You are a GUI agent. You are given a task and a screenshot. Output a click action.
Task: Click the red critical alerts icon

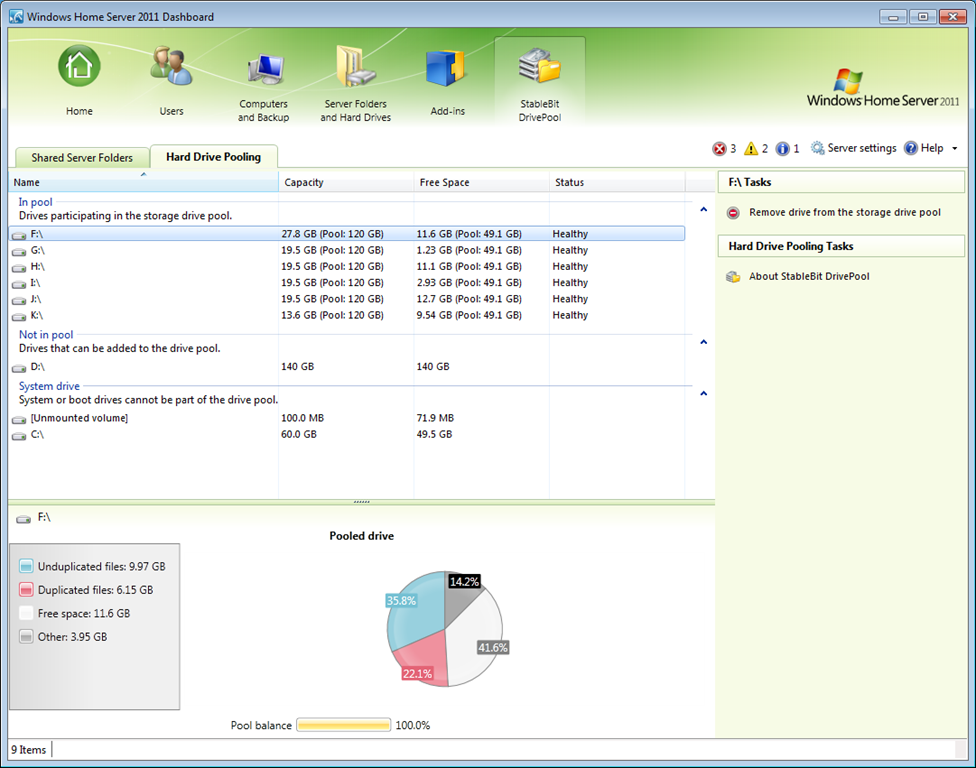tap(720, 148)
